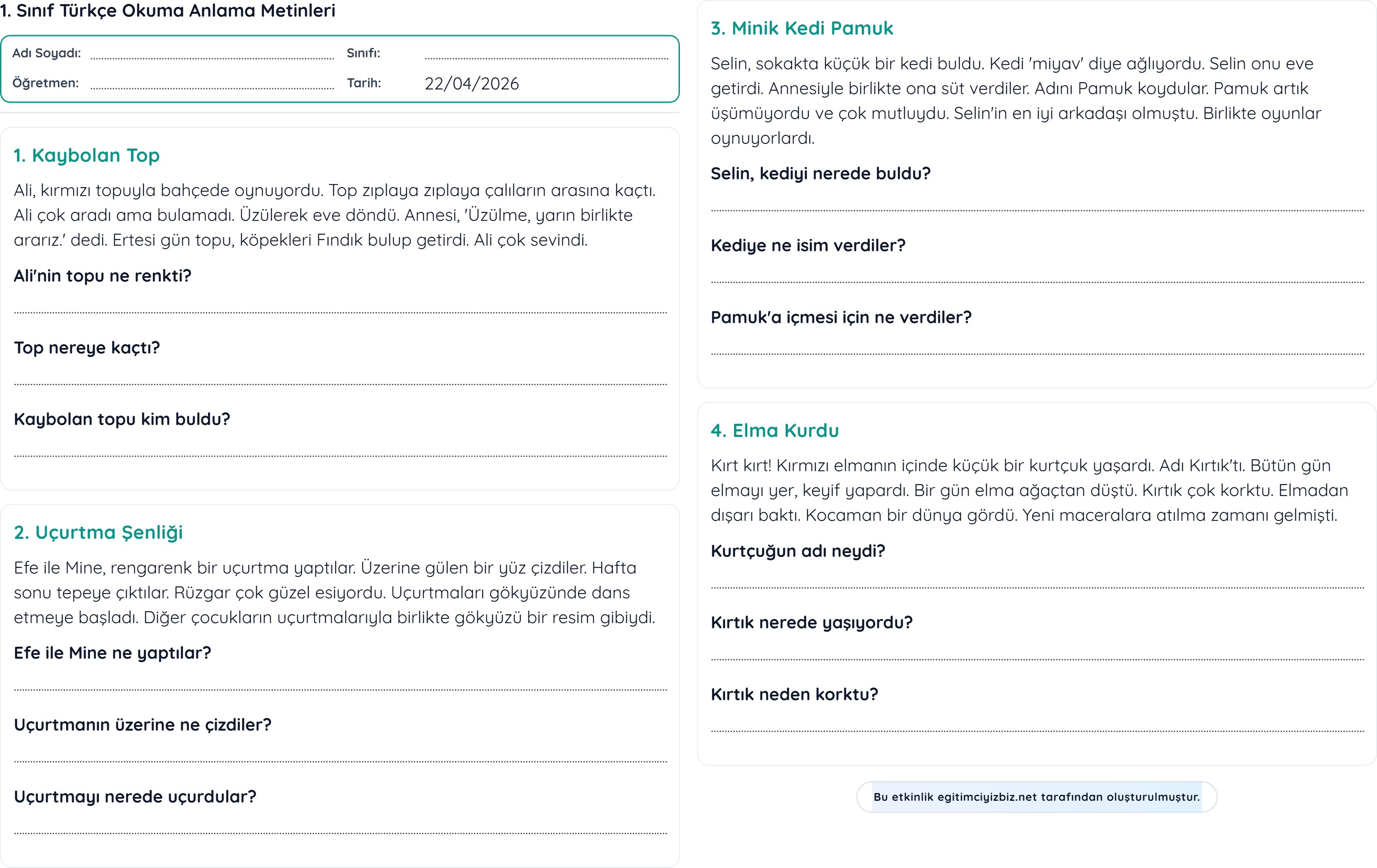Image resolution: width=1377 pixels, height=868 pixels.
Task: Select the "4. Elma Kurdu" heading
Action: 774,430
